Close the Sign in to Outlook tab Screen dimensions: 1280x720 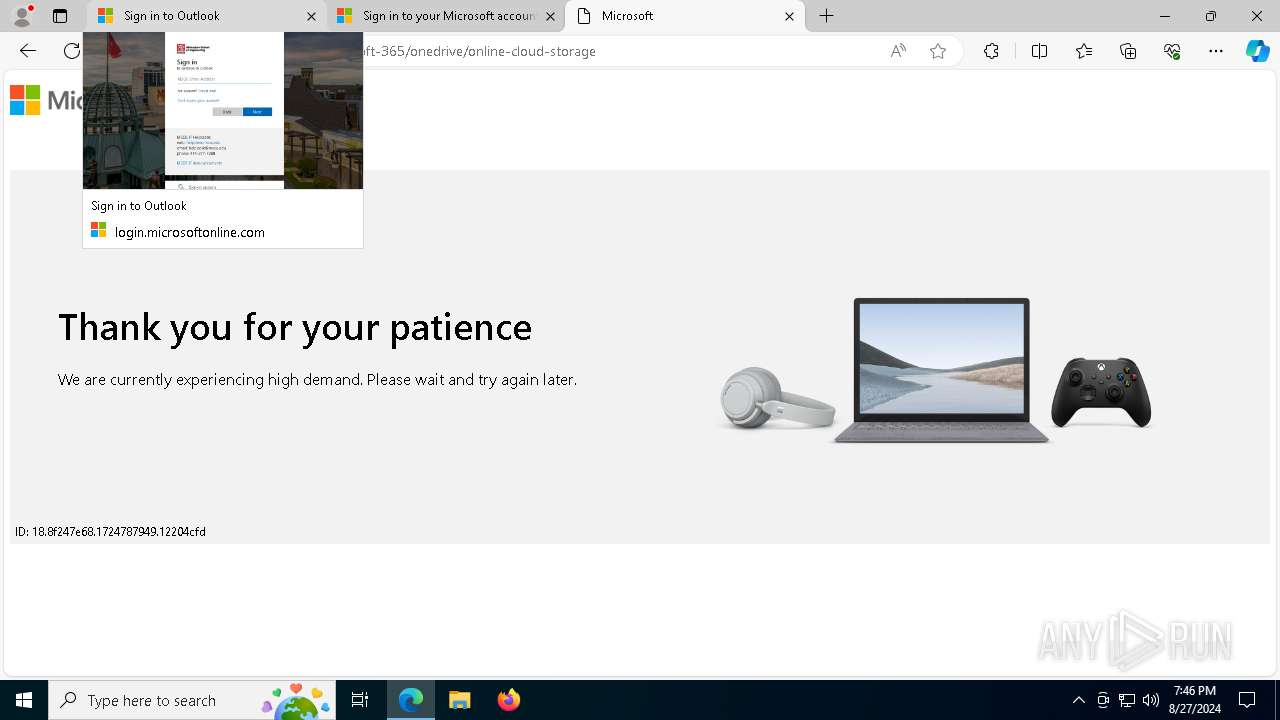click(x=311, y=16)
